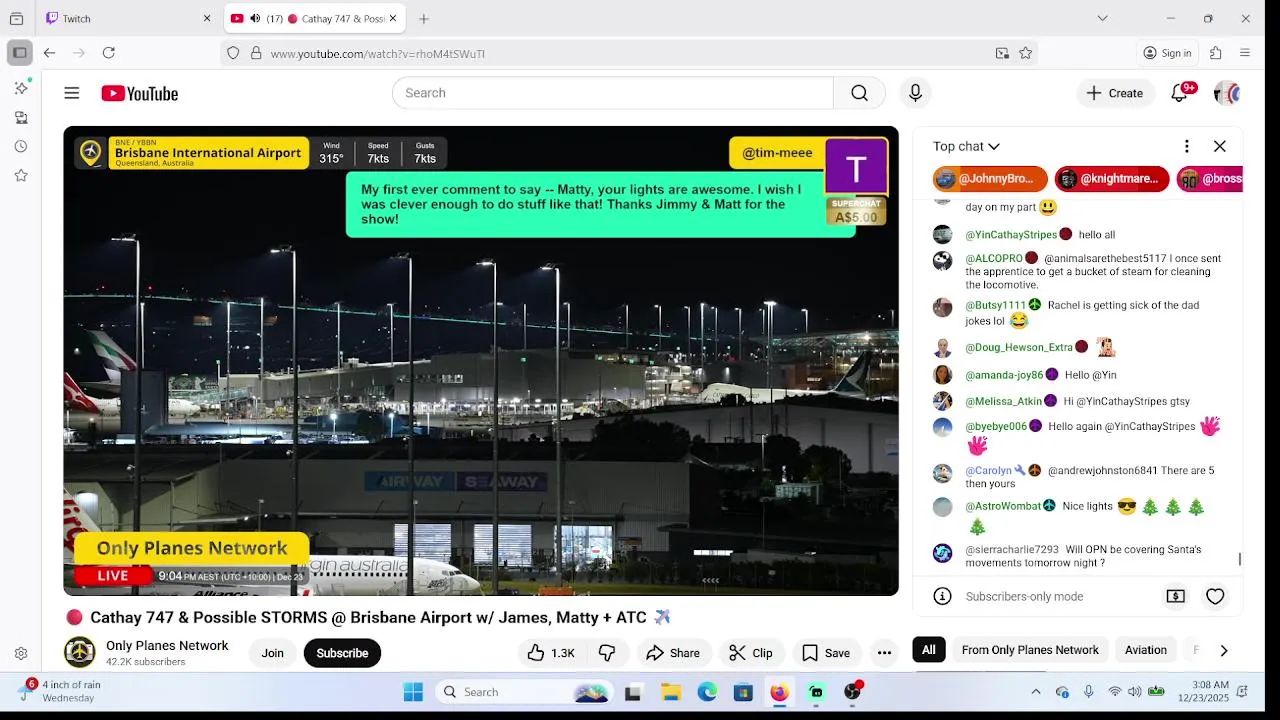Select the From Only Planes Network chip
Viewport: 1280px width, 720px height.
click(1030, 650)
